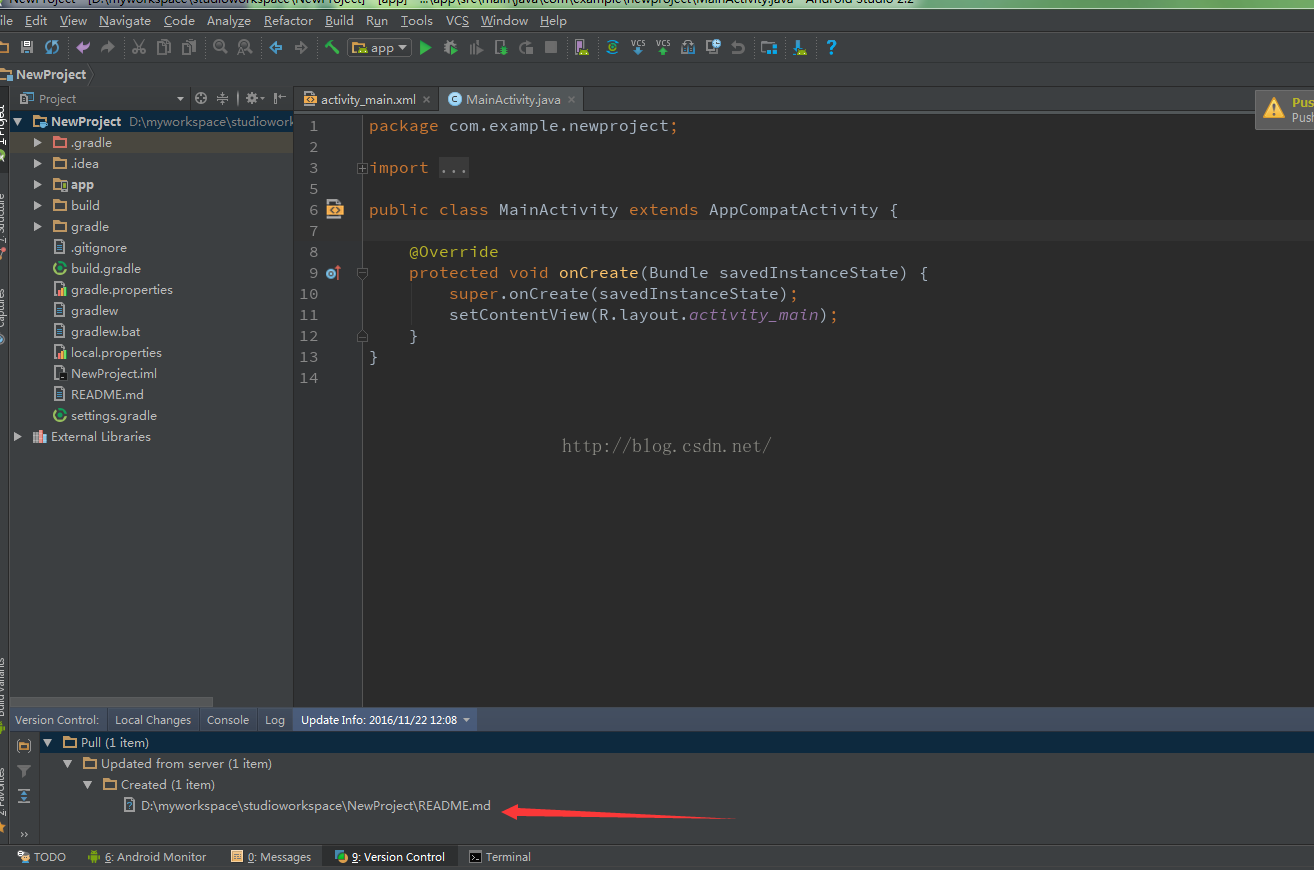This screenshot has height=870, width=1314.
Task: Click the Help question mark icon
Action: tap(831, 47)
